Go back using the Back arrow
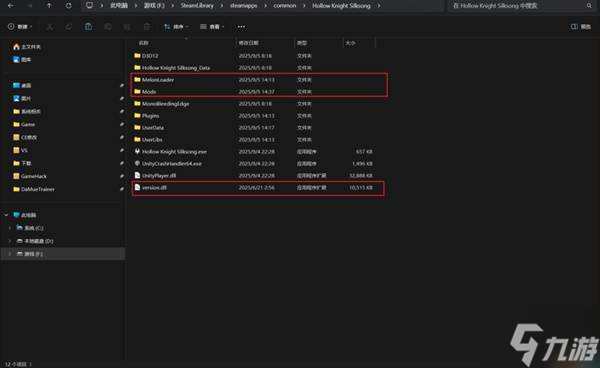This screenshot has width=600, height=368. point(11,6)
